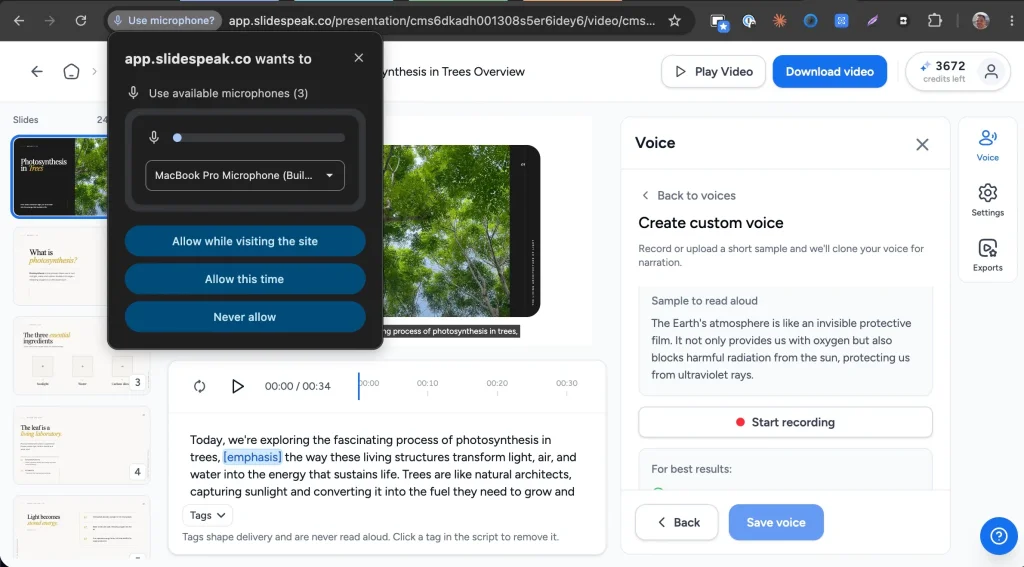
Task: Click the 00:00 / 00:34 time display
Action: point(297,386)
